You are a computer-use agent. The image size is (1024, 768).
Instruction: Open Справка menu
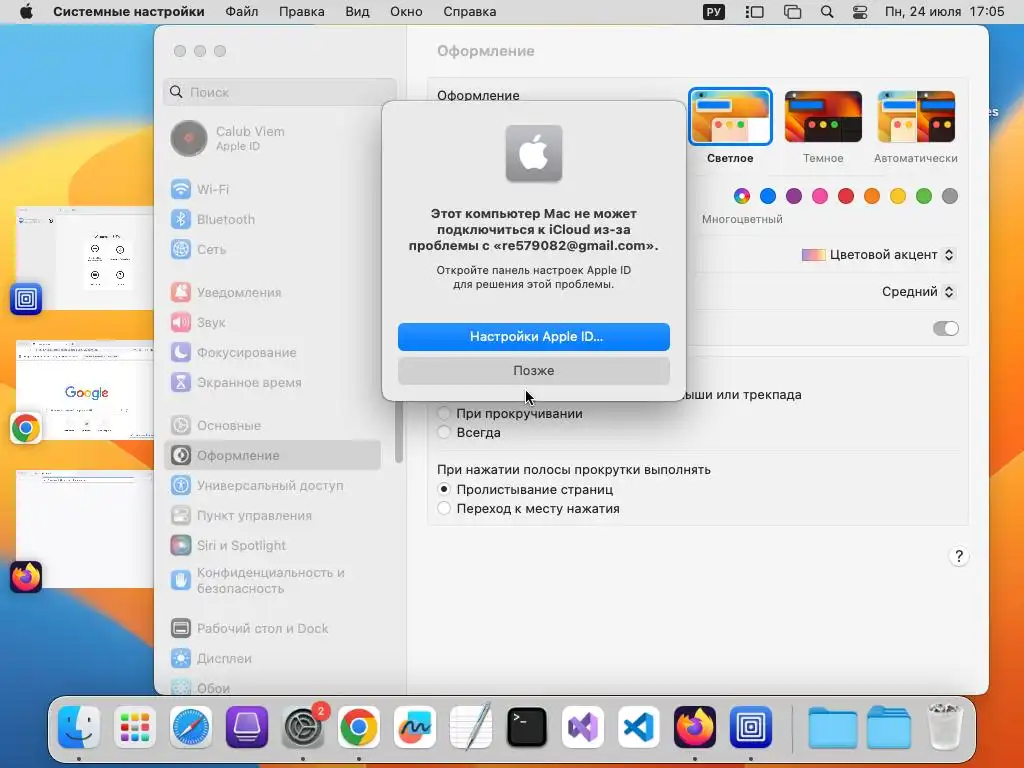click(470, 12)
